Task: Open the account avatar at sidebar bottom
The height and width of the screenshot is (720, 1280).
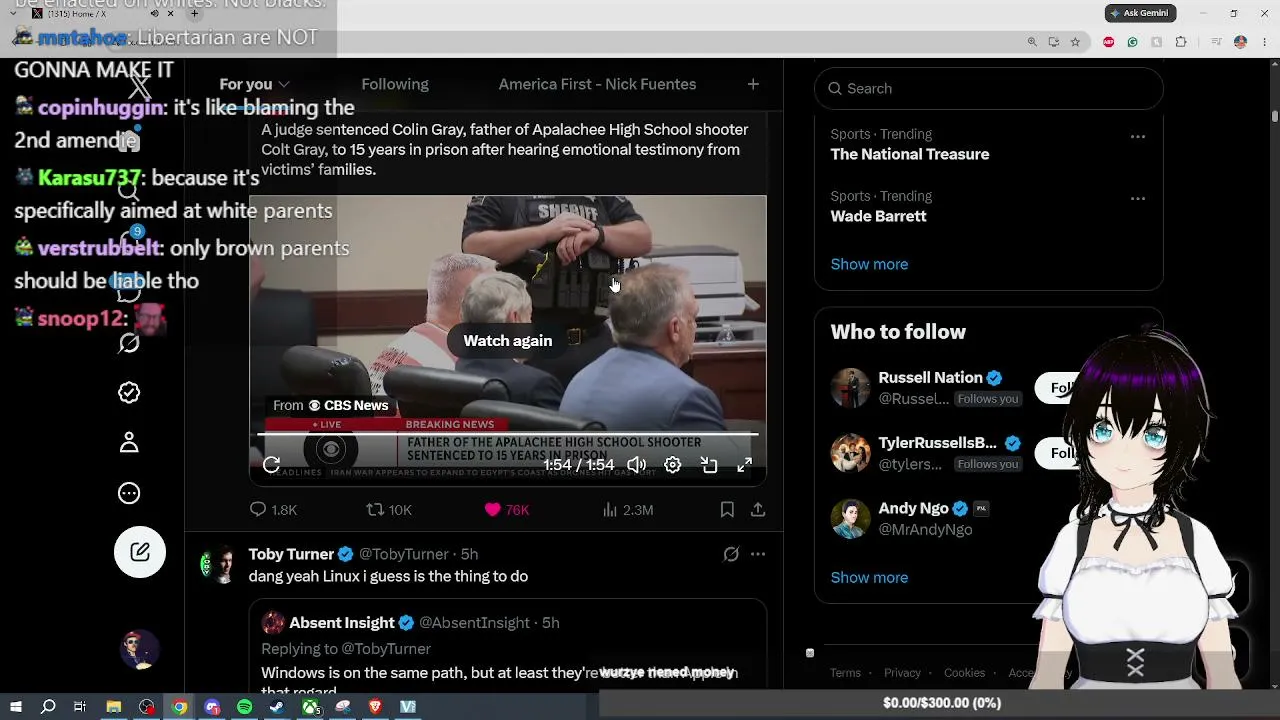Action: pyautogui.click(x=140, y=649)
